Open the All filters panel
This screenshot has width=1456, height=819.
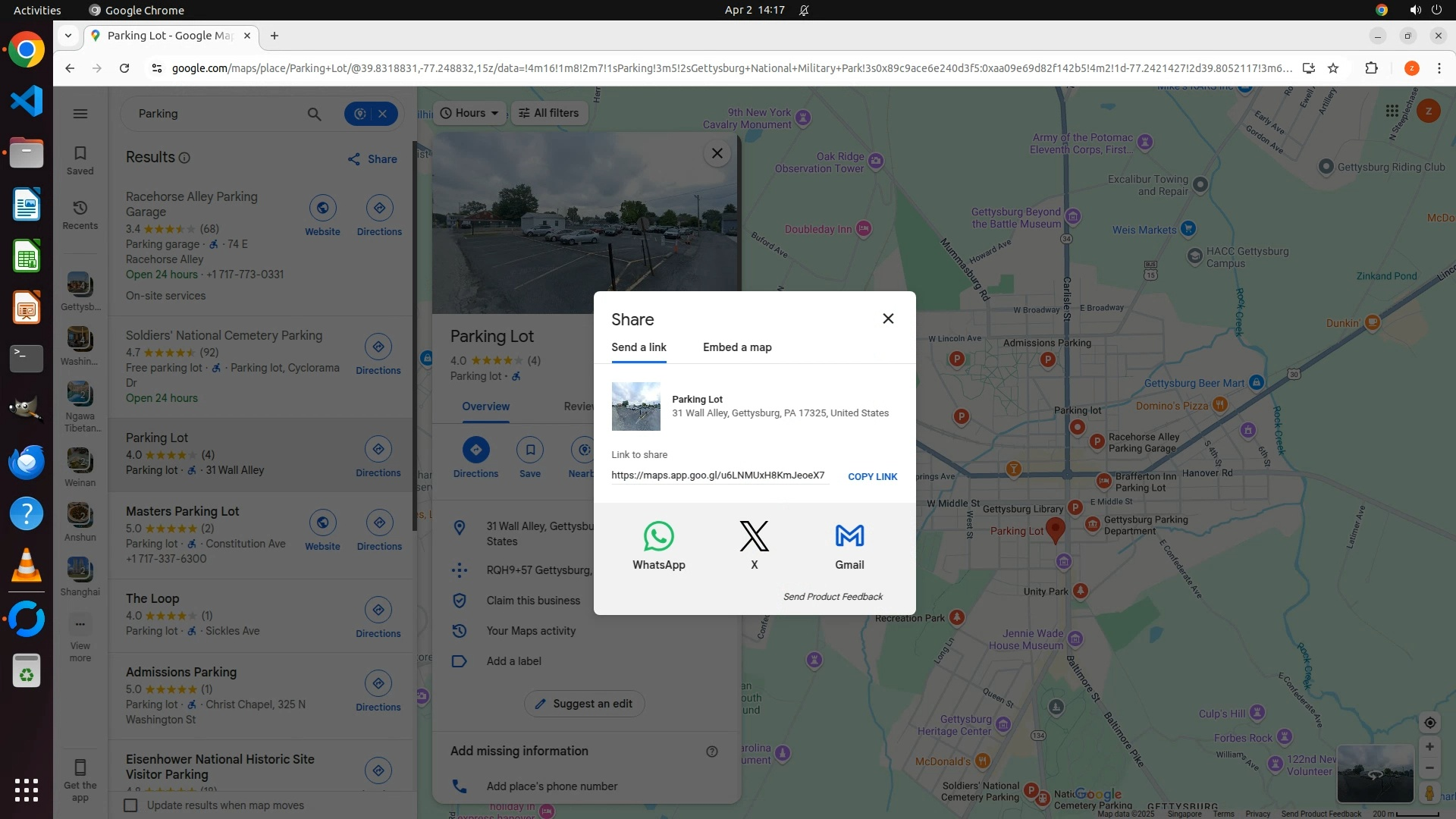pos(549,113)
